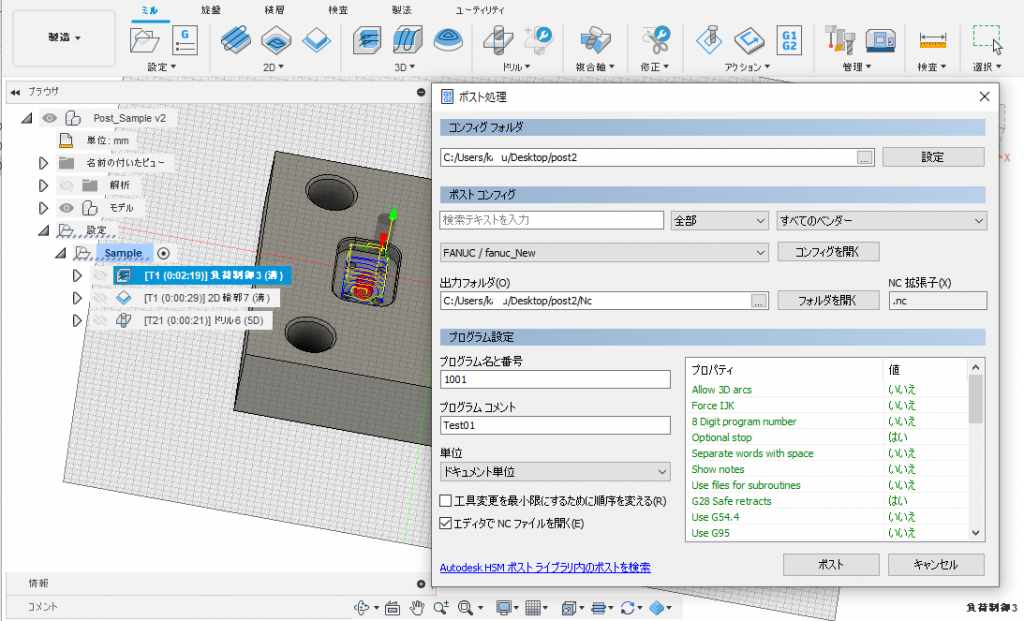Click the プログラム名と番号 1001 field
1024x621 pixels.
click(555, 379)
